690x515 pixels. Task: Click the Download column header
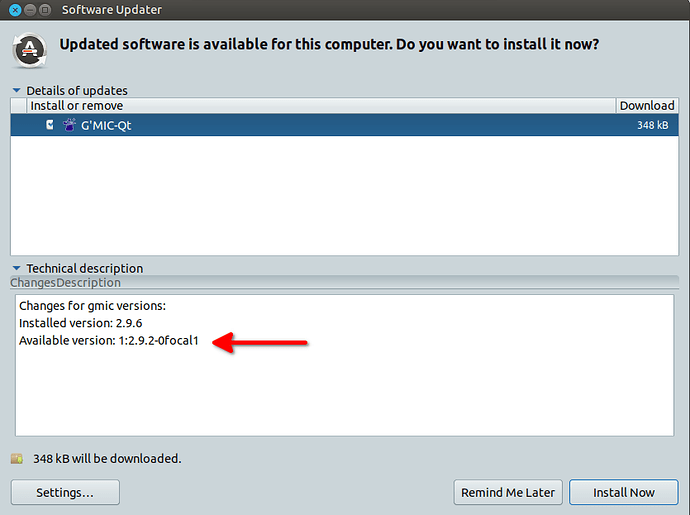tap(647, 105)
